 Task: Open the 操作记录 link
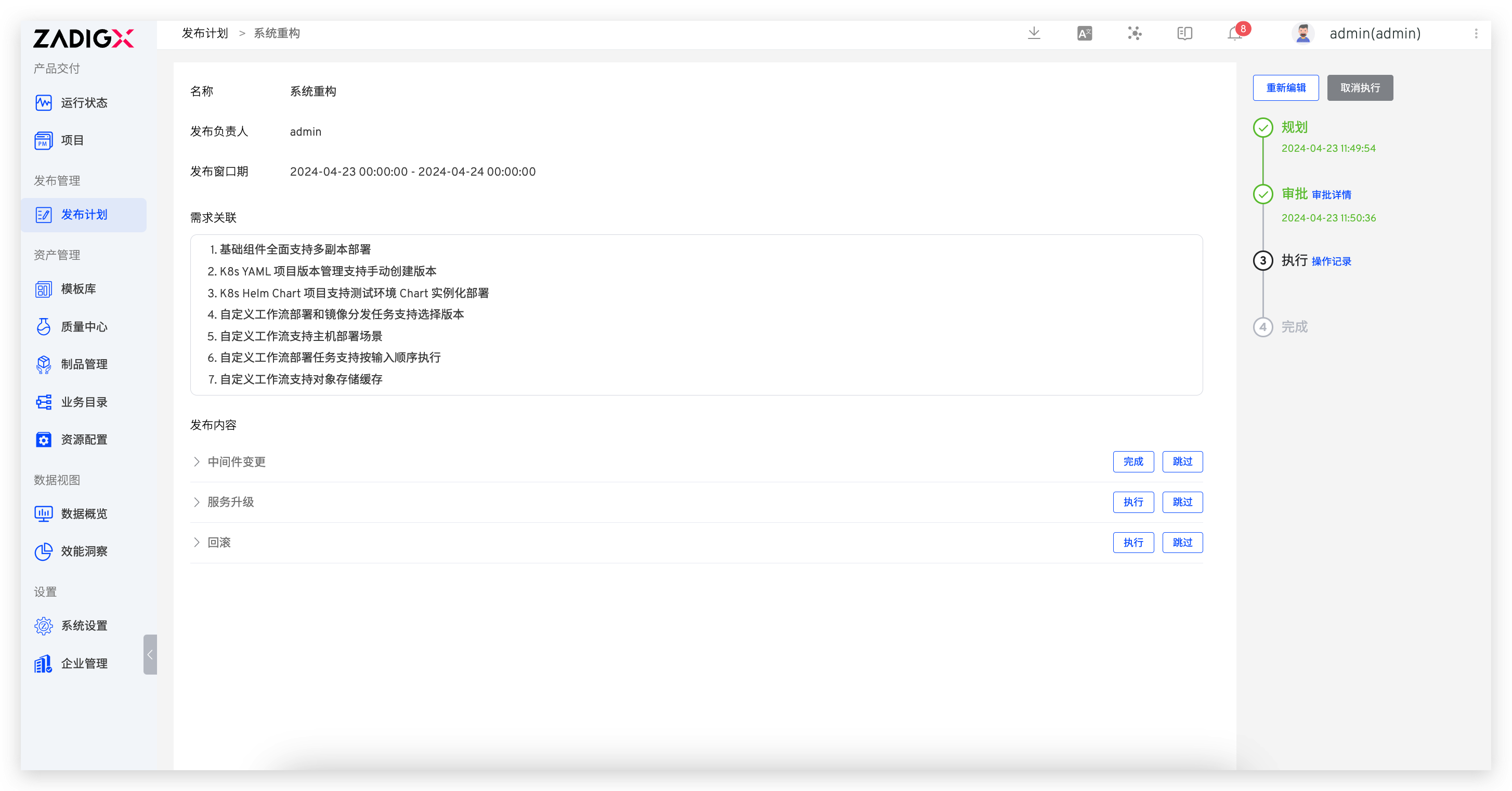[1331, 262]
